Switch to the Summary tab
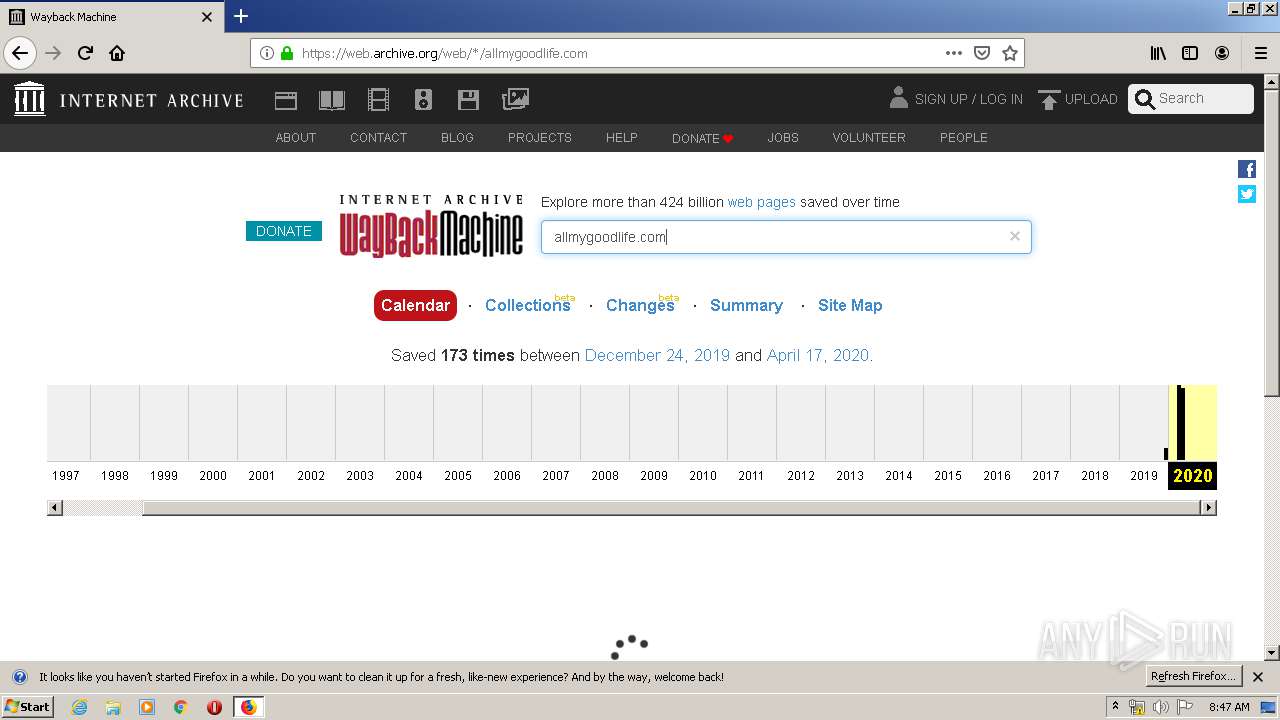1280x720 pixels. (x=746, y=305)
